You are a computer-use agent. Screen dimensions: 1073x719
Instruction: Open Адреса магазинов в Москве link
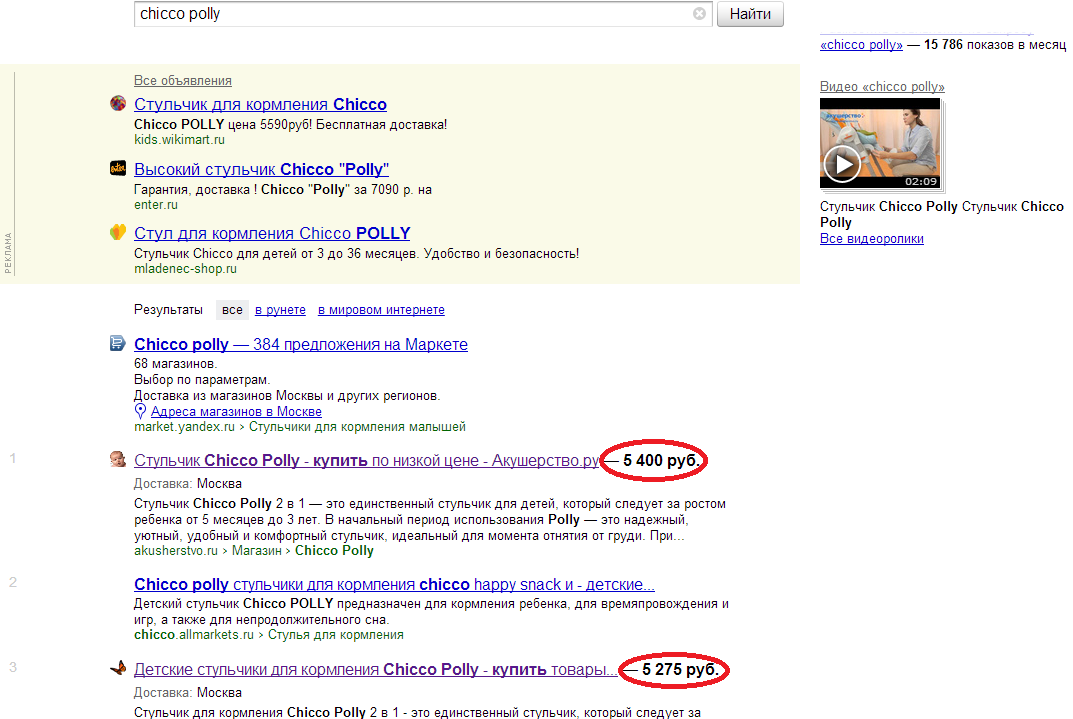point(236,412)
